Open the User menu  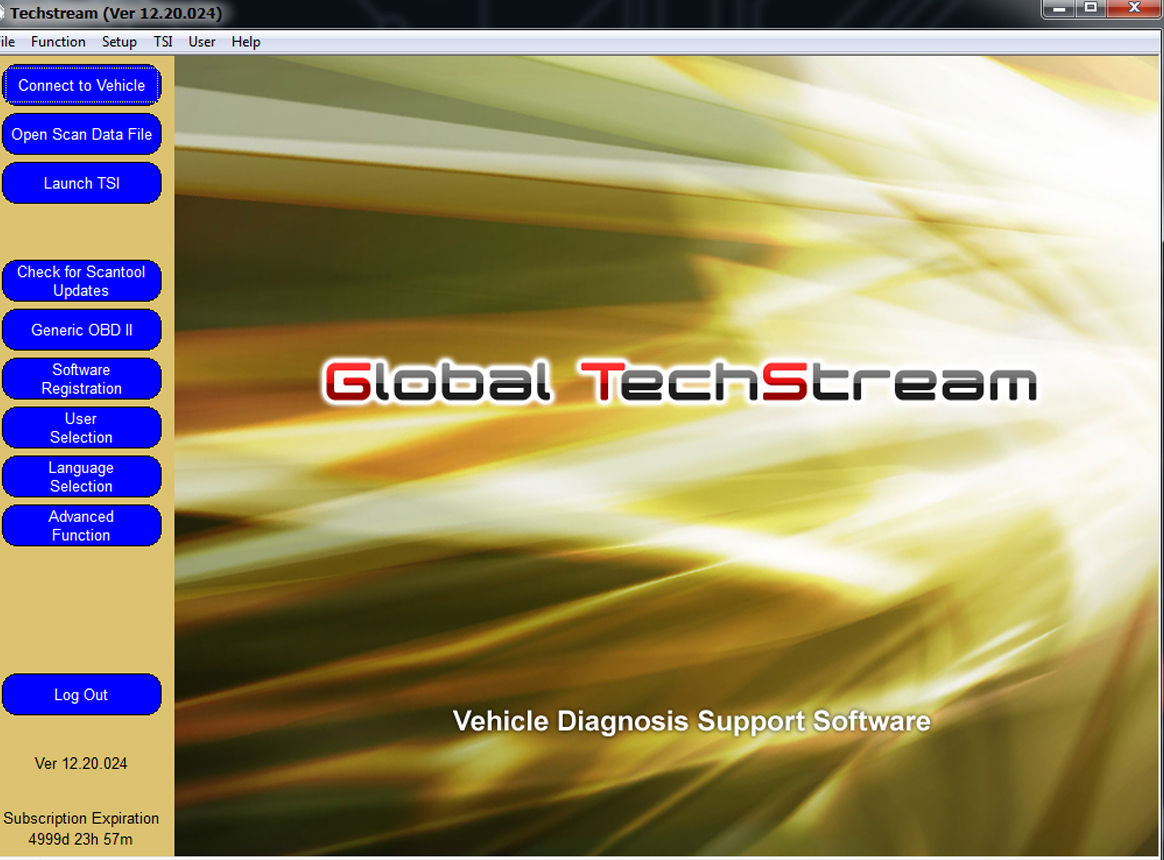tap(202, 42)
